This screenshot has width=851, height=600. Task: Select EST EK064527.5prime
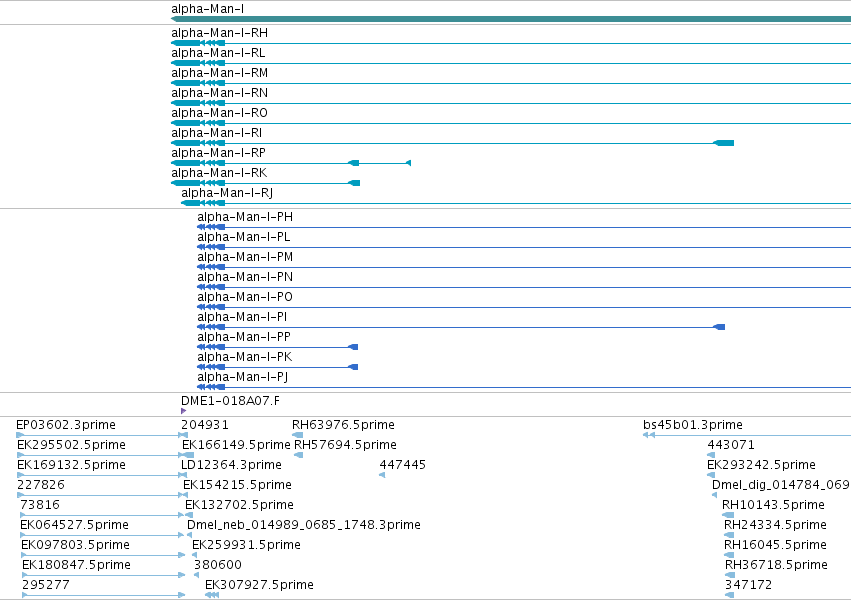pyautogui.click(x=74, y=525)
